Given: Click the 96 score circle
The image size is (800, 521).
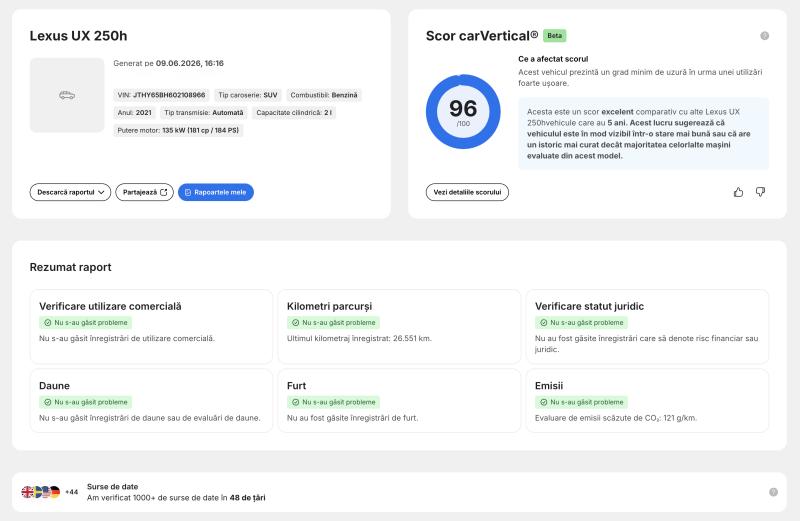Looking at the screenshot, I should tap(463, 112).
